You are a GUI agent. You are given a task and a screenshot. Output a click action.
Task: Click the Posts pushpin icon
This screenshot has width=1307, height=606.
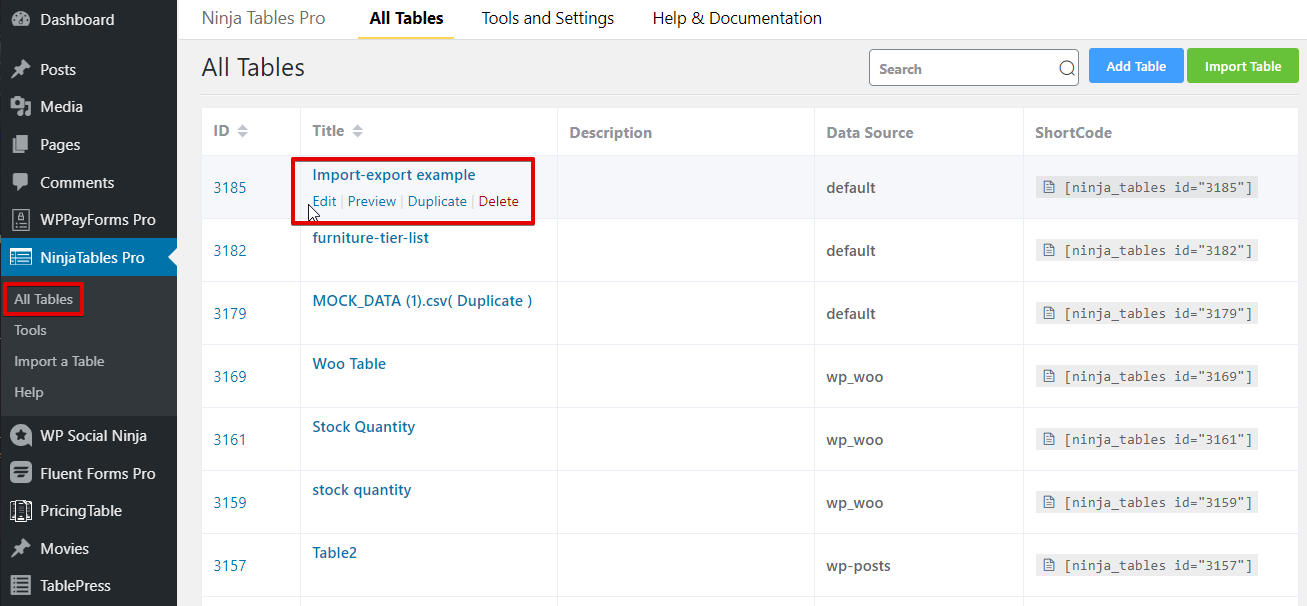[20, 69]
